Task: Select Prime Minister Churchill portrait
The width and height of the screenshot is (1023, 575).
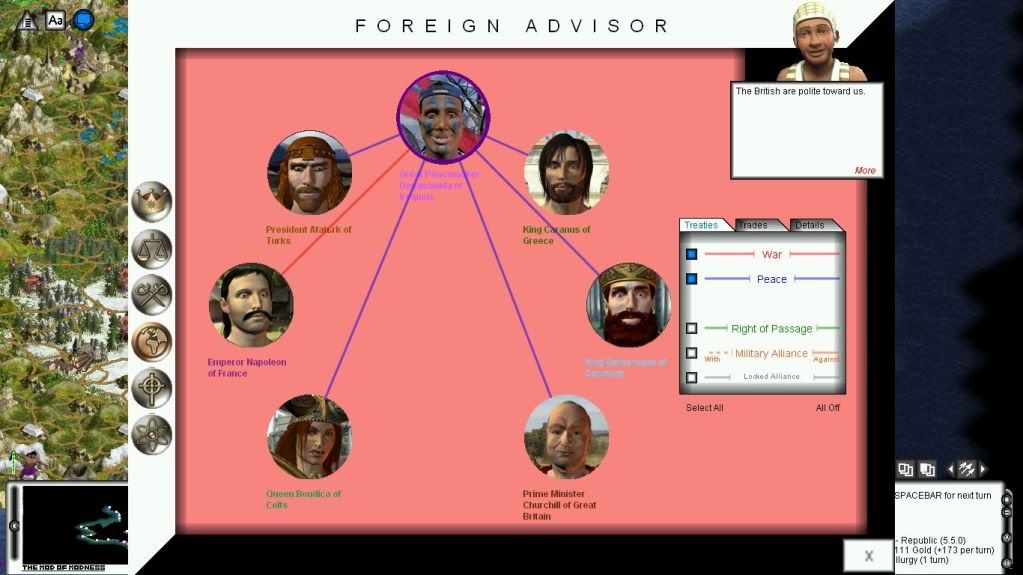Action: (x=566, y=437)
